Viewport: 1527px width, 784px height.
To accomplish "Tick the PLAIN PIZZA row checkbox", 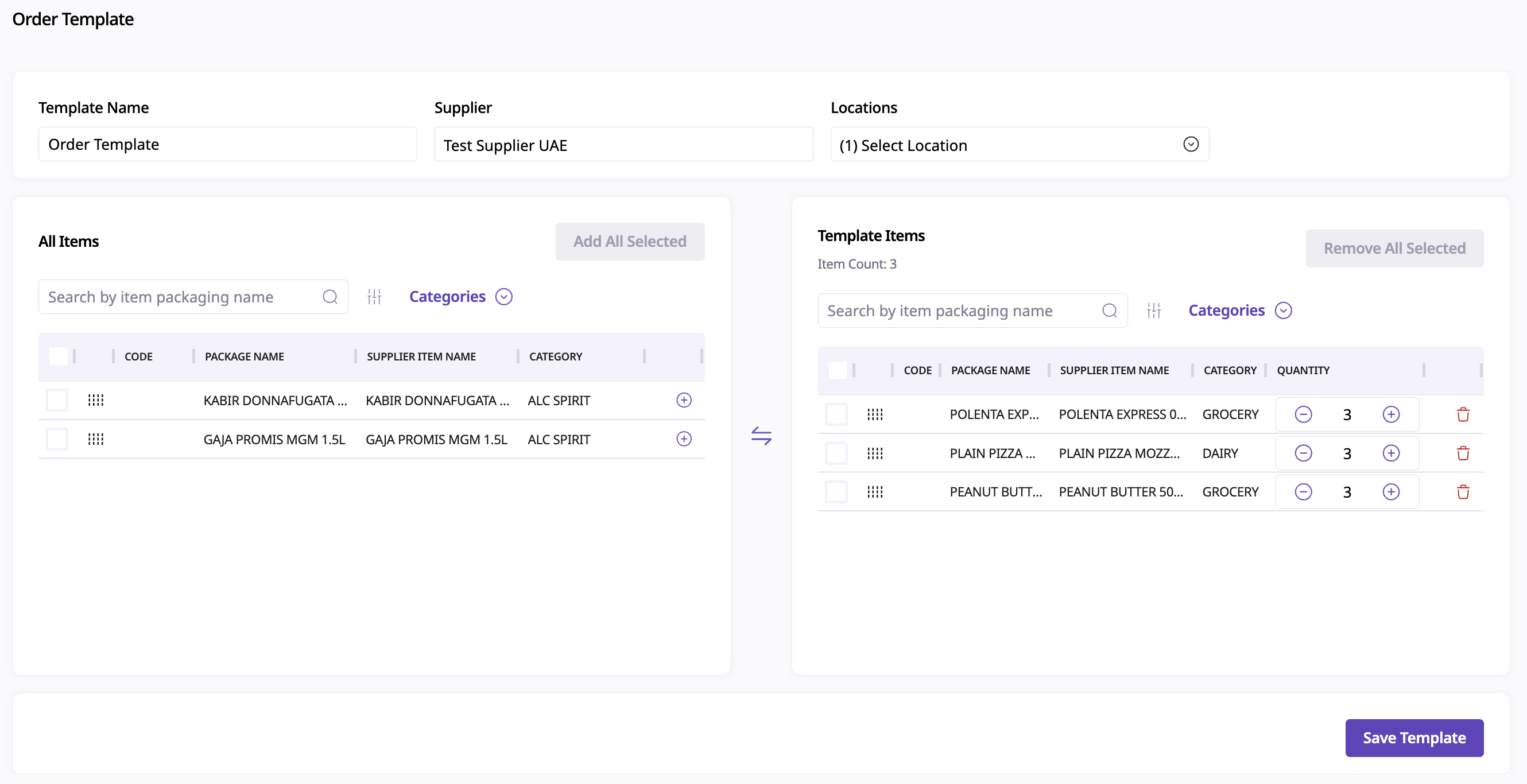I will click(x=836, y=453).
